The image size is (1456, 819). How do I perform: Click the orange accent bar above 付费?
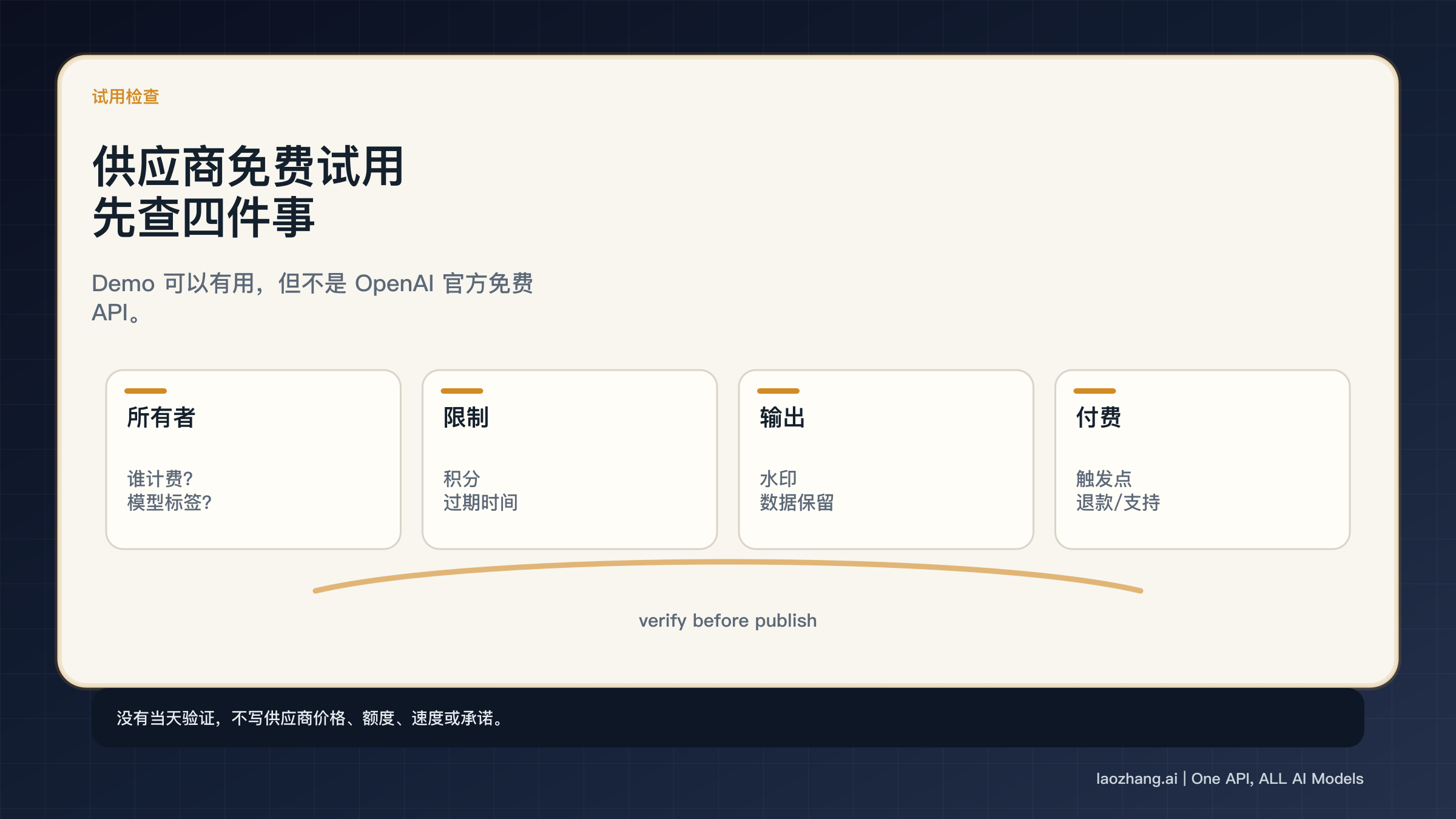pos(1096,392)
